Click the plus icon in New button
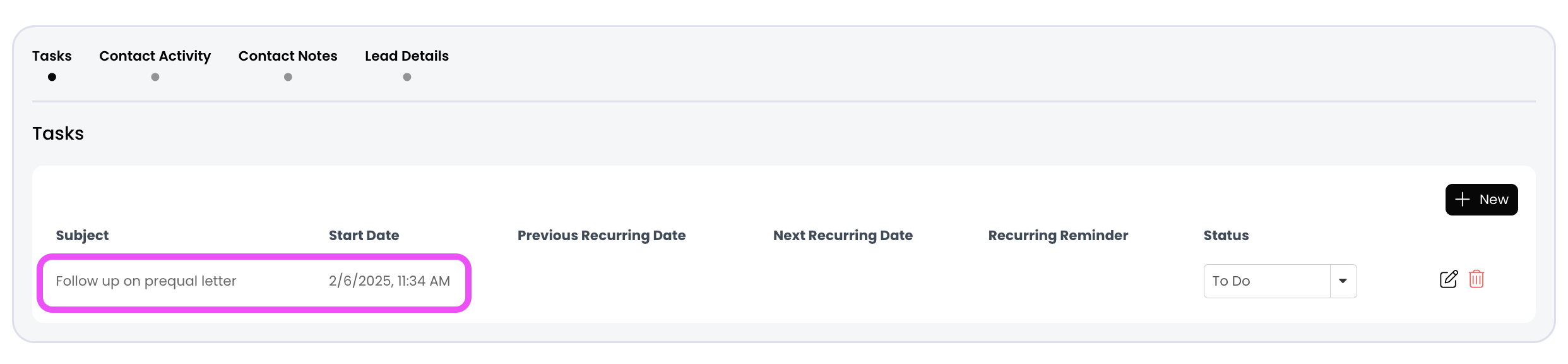The height and width of the screenshot is (364, 1568). tap(1462, 200)
